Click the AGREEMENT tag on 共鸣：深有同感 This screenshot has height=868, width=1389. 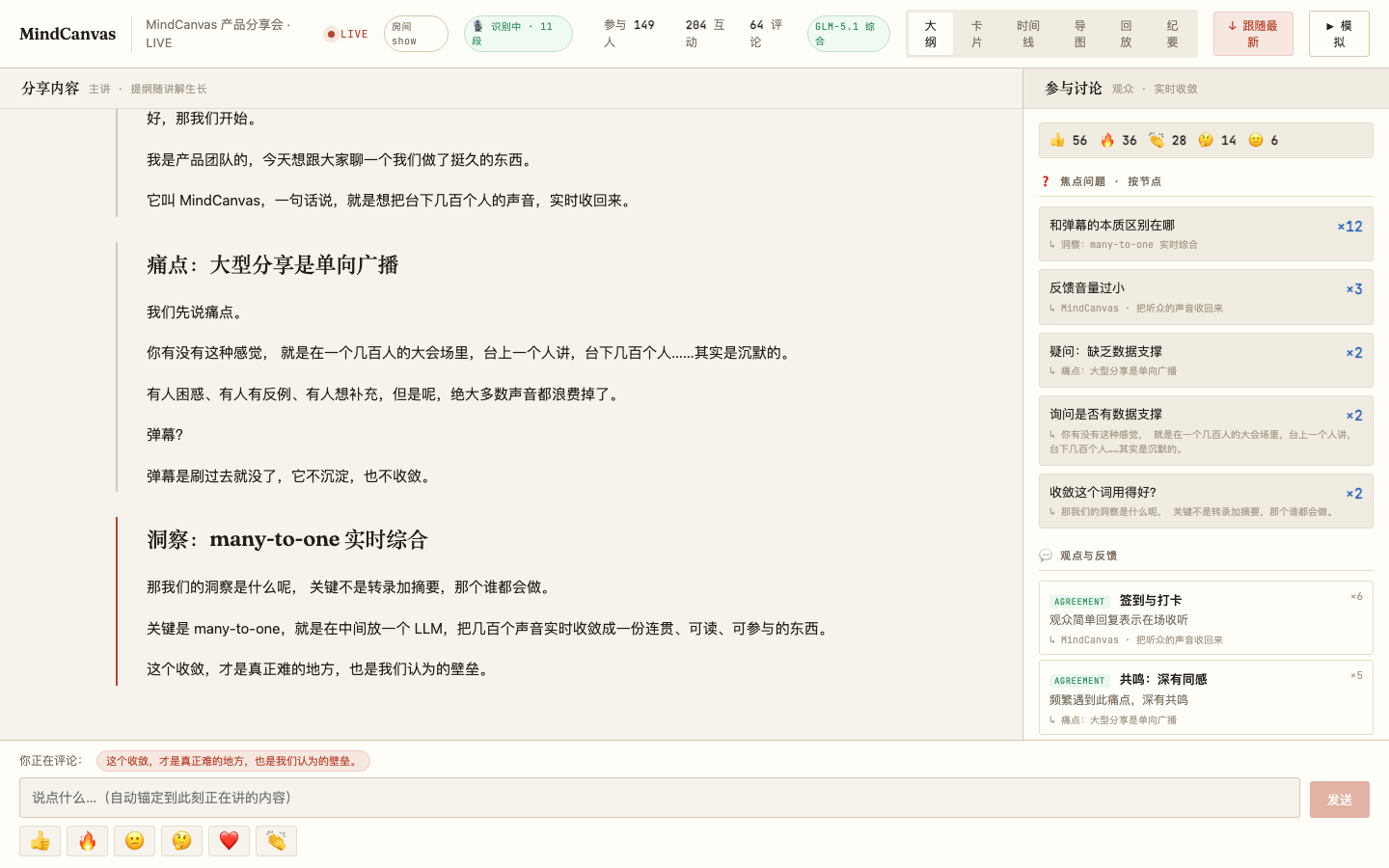click(x=1079, y=680)
